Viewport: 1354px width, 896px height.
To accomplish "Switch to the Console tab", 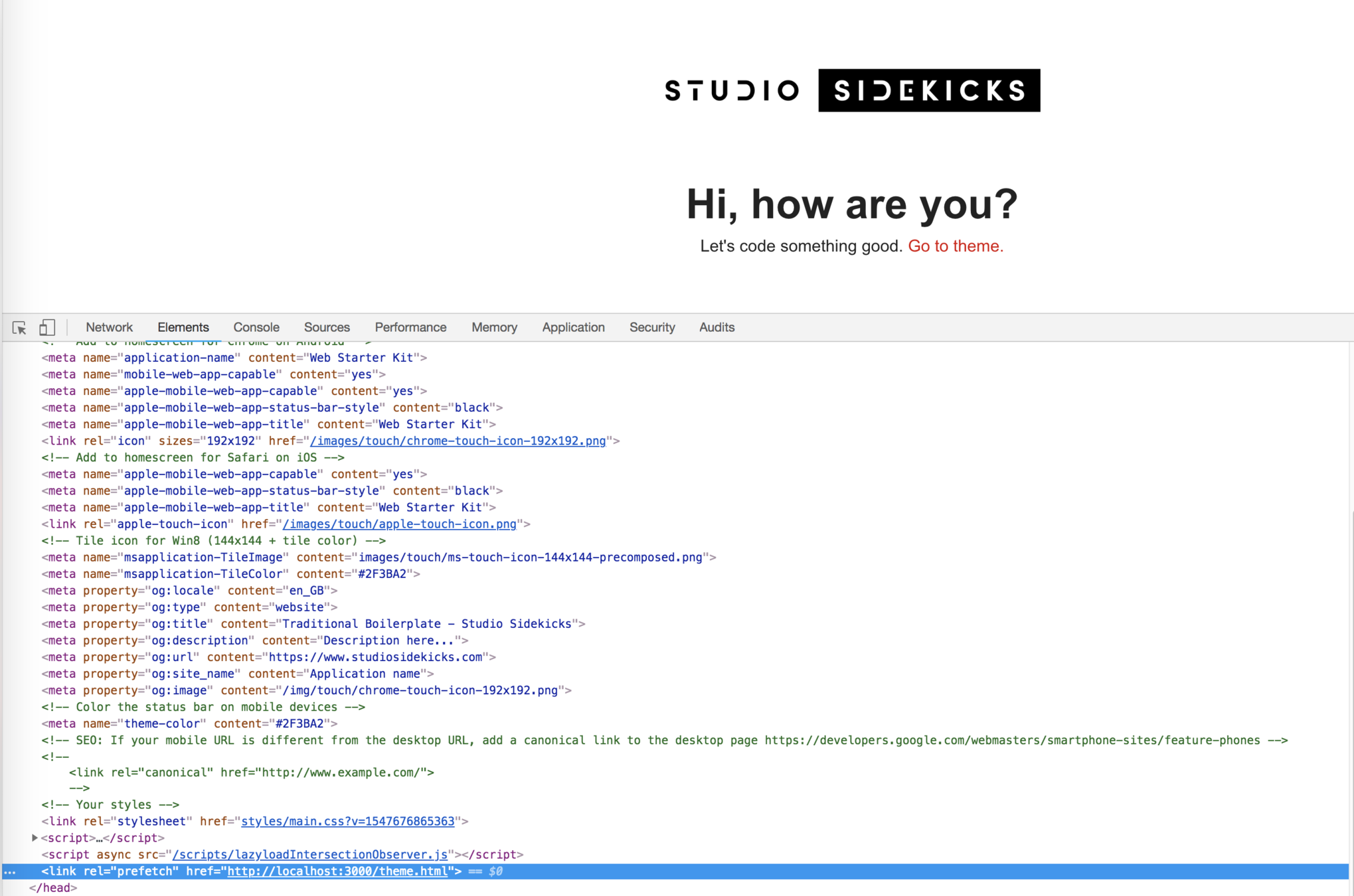I will pyautogui.click(x=256, y=327).
